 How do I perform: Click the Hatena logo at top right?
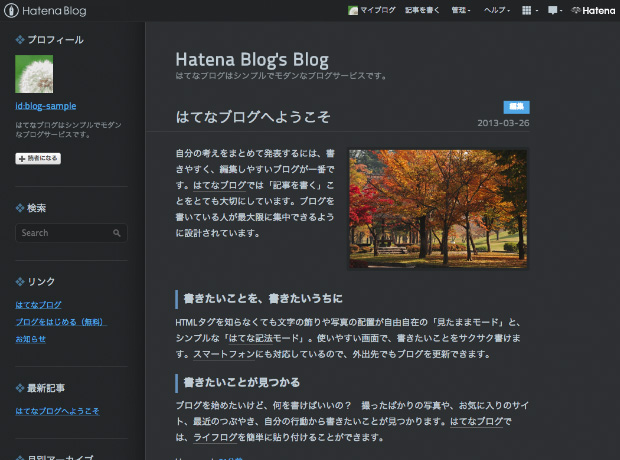[x=594, y=11]
